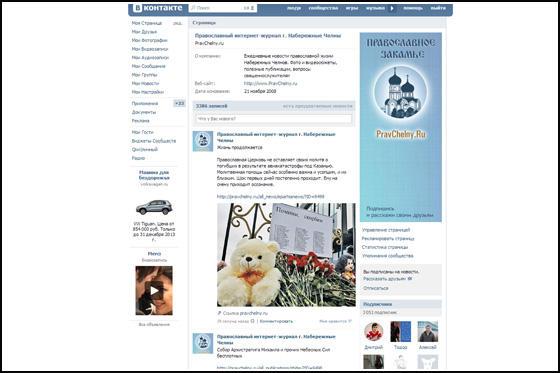Open the teddy bear memorial photo
This screenshot has width=560, height=373.
pos(286,255)
